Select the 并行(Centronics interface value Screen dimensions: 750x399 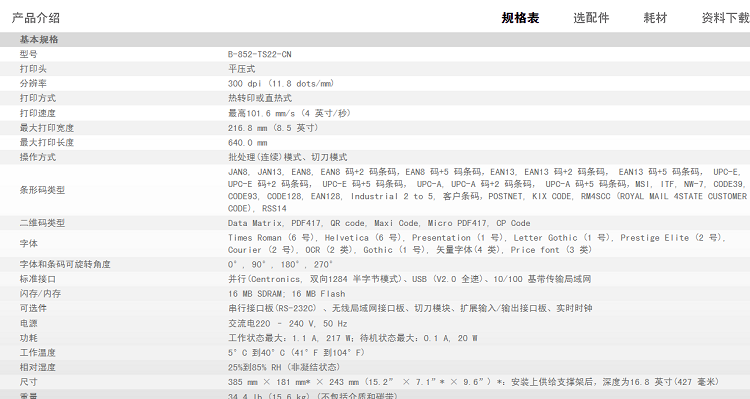409,279
